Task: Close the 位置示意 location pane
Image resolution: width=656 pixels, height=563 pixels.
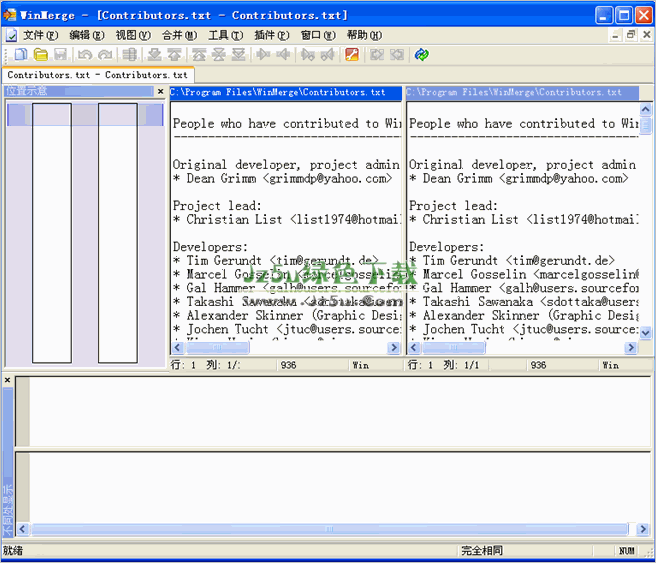Action: [x=160, y=91]
